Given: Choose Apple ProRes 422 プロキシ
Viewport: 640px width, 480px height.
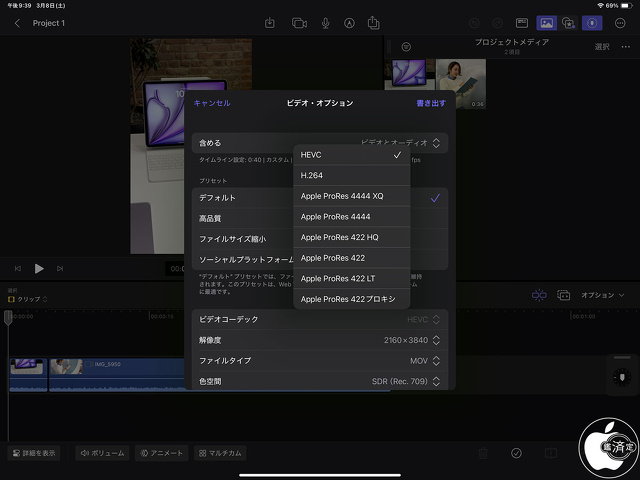Looking at the screenshot, I should click(x=351, y=299).
